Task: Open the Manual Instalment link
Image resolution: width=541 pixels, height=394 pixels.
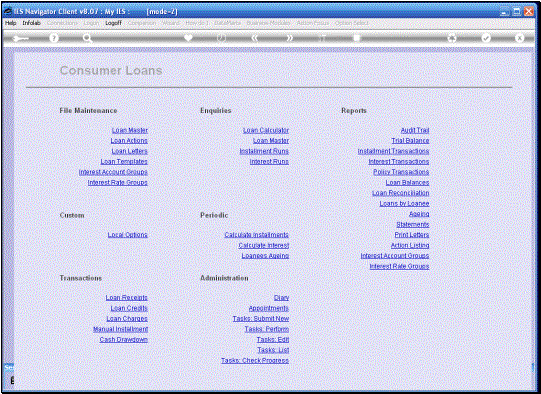Action: [x=120, y=329]
